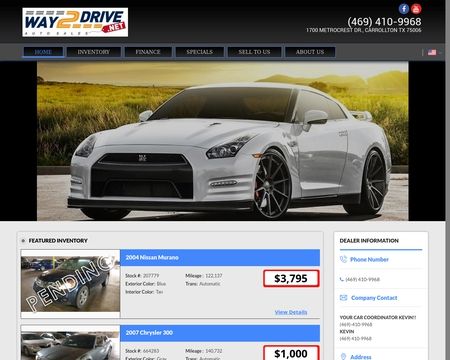Click View Details for Nissan Murano
This screenshot has width=450, height=360.
click(x=291, y=312)
